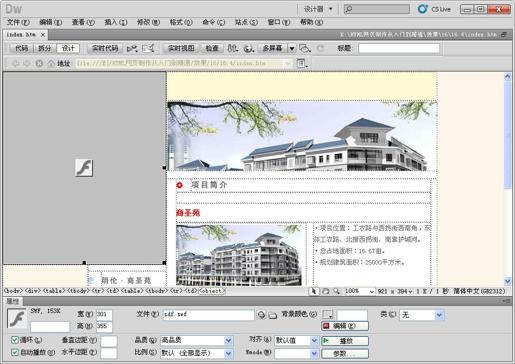
Task: Click the 宽 (Width) field
Action: (104, 315)
